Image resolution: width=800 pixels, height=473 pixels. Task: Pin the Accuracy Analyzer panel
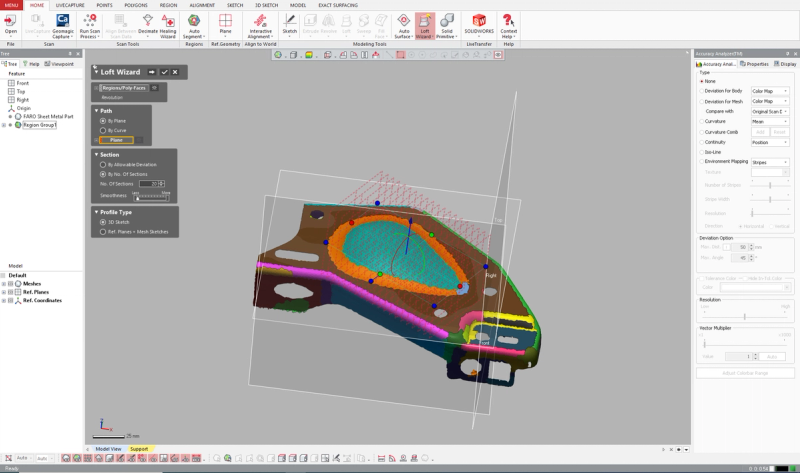coord(787,54)
